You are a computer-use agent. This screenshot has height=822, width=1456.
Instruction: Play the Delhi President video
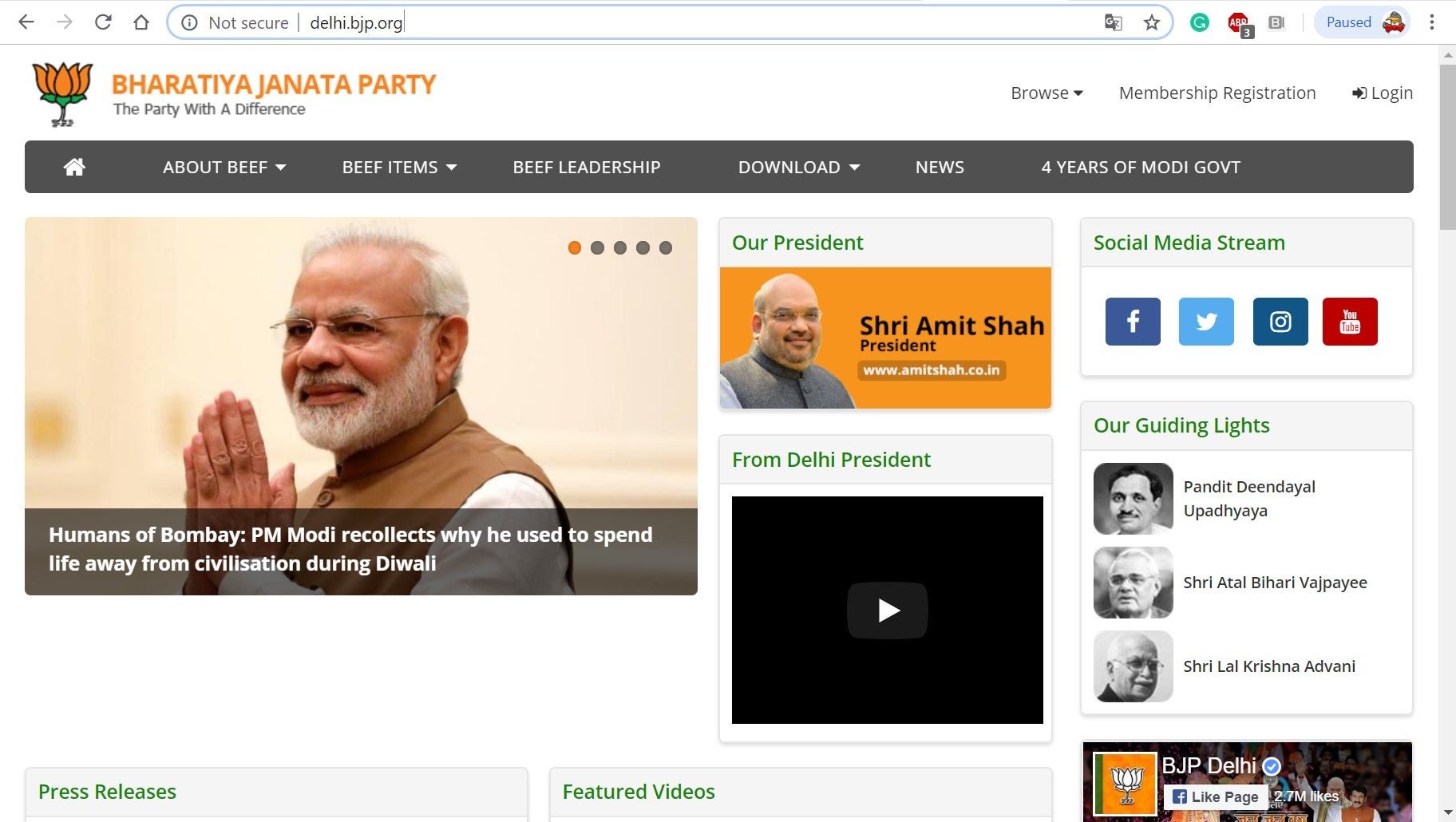(x=888, y=611)
